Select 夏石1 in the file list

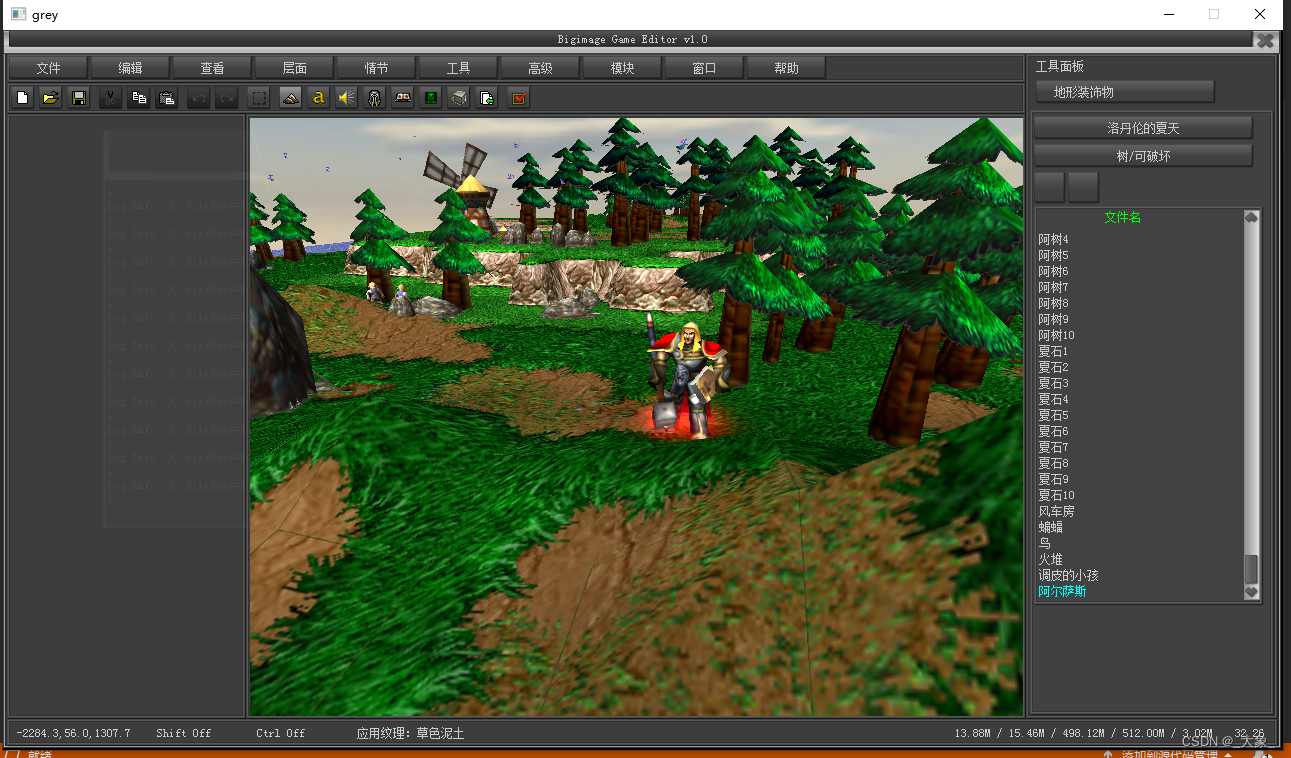(x=1054, y=351)
